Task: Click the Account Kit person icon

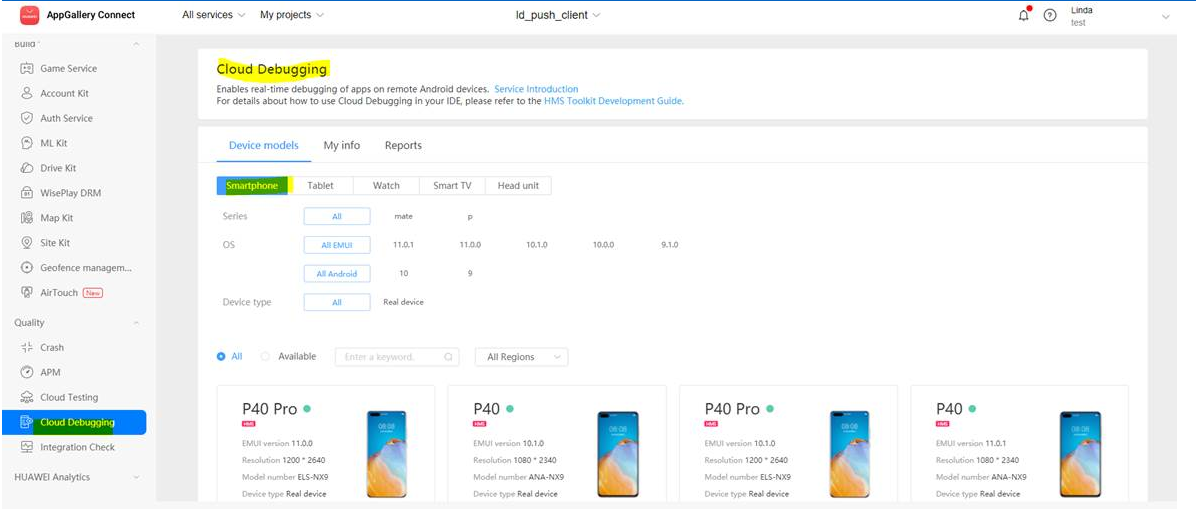Action: [27, 93]
